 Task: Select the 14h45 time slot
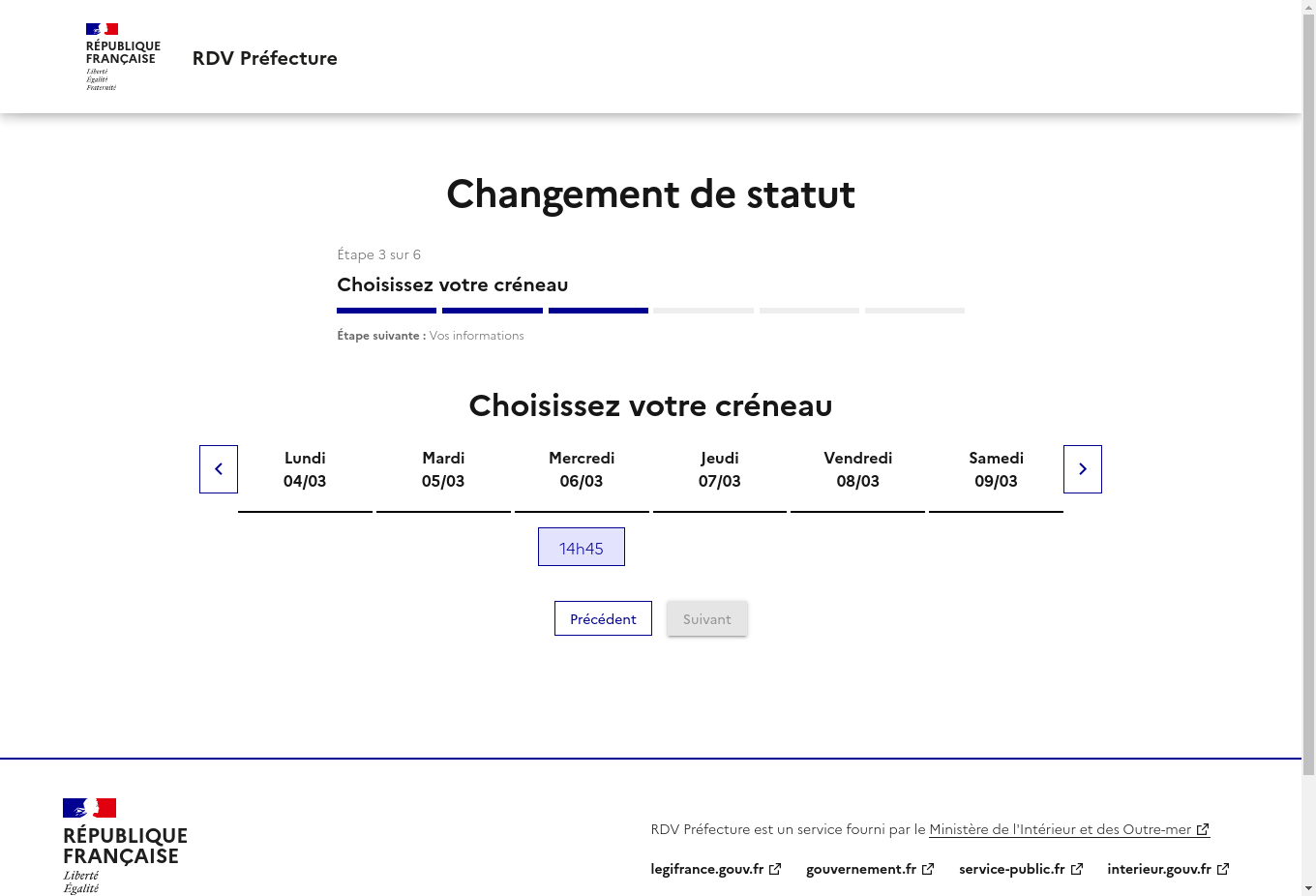[x=582, y=547]
